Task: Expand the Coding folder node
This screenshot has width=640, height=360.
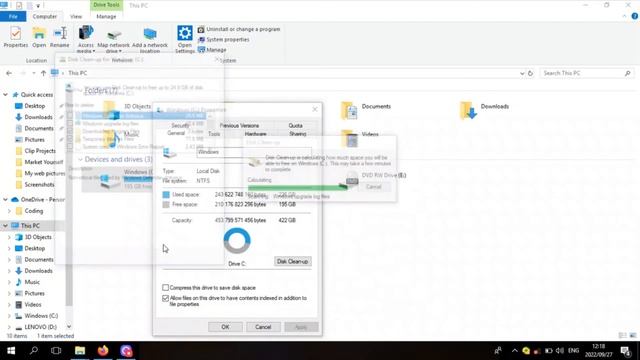Action: 9,211
